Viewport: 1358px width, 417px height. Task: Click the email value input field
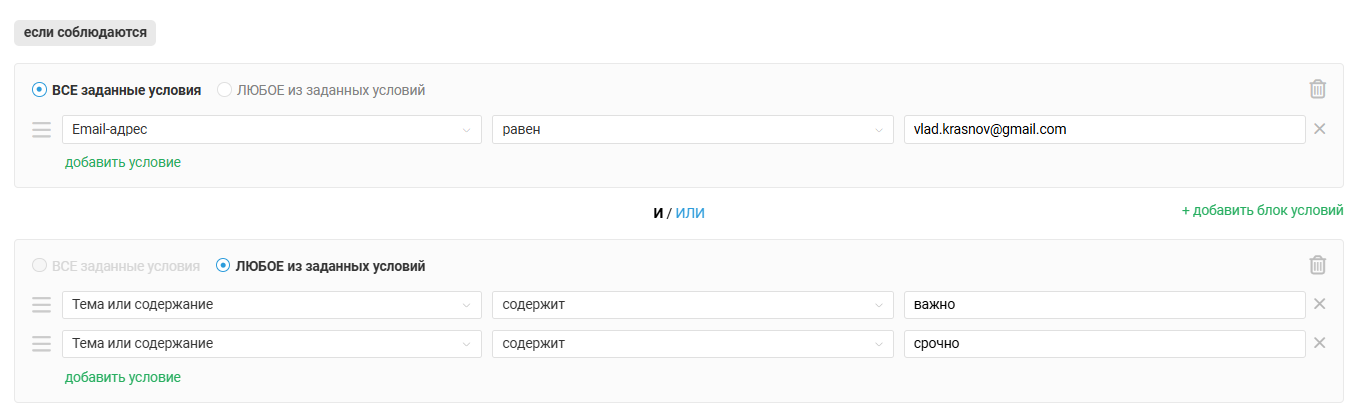(x=1103, y=130)
